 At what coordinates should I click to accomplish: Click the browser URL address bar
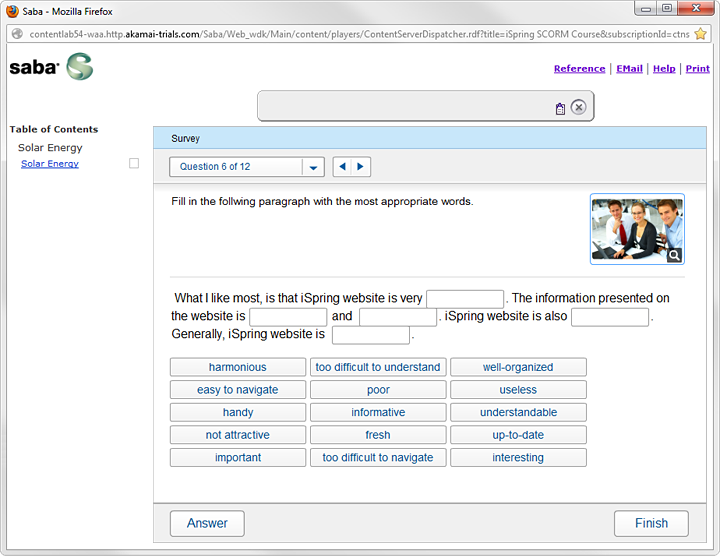coord(359,34)
